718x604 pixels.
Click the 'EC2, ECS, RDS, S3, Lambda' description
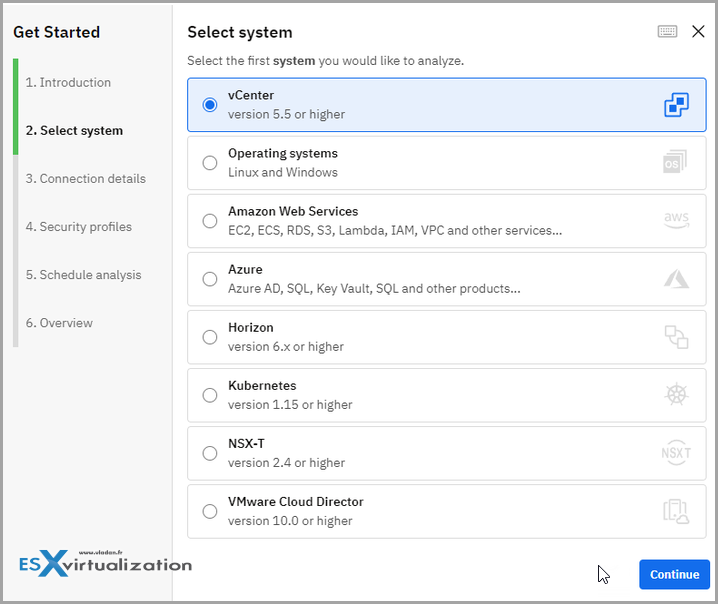pos(395,230)
